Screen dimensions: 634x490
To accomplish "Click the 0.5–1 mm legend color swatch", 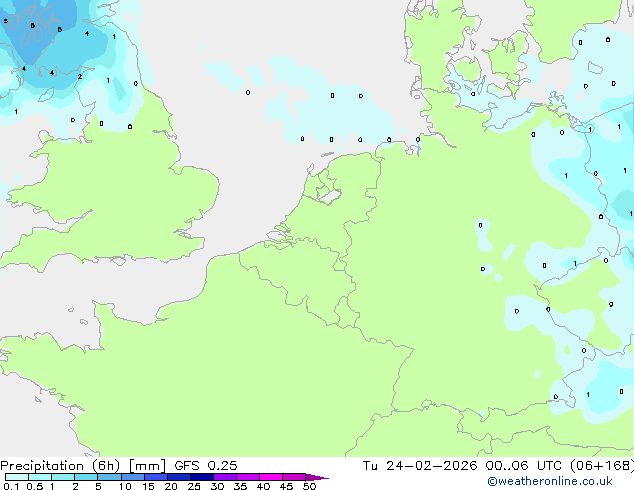I will (x=40, y=477).
